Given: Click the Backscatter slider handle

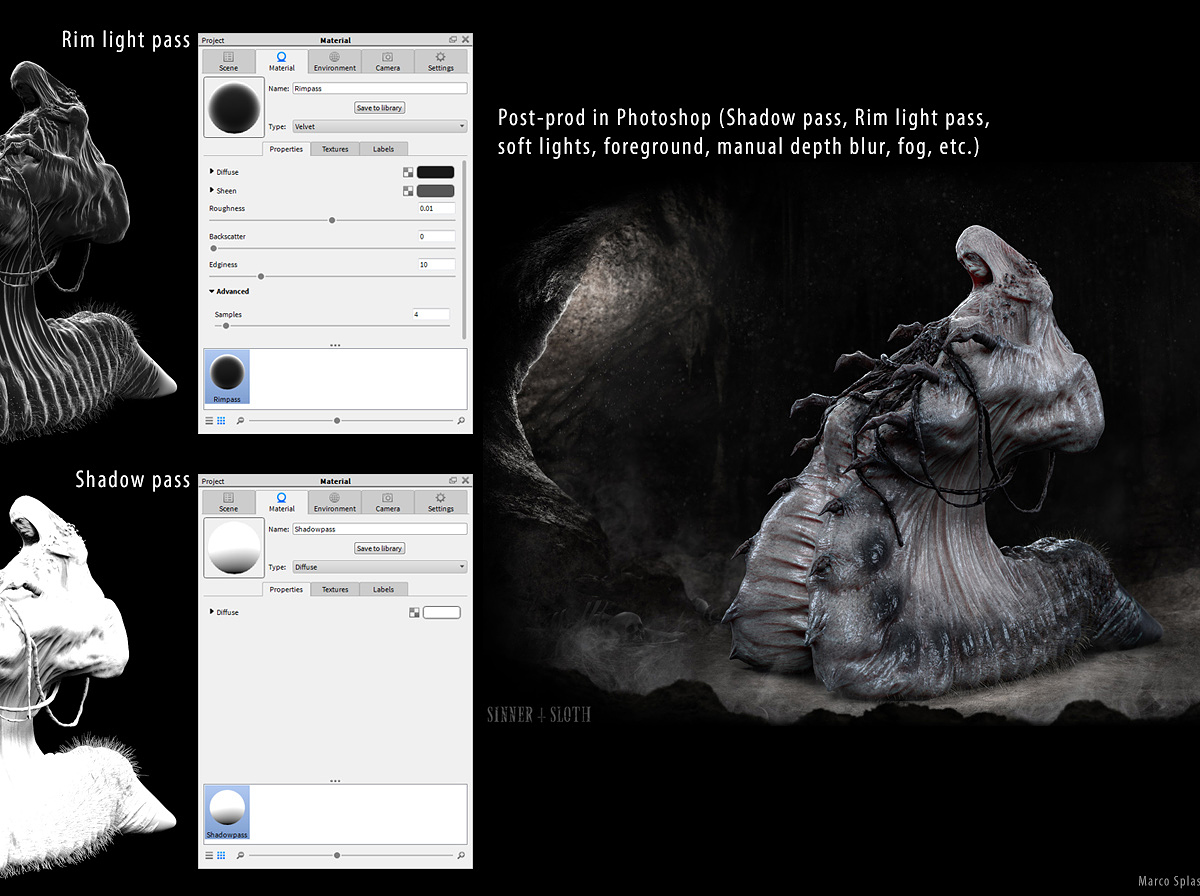Looking at the screenshot, I should coord(213,248).
